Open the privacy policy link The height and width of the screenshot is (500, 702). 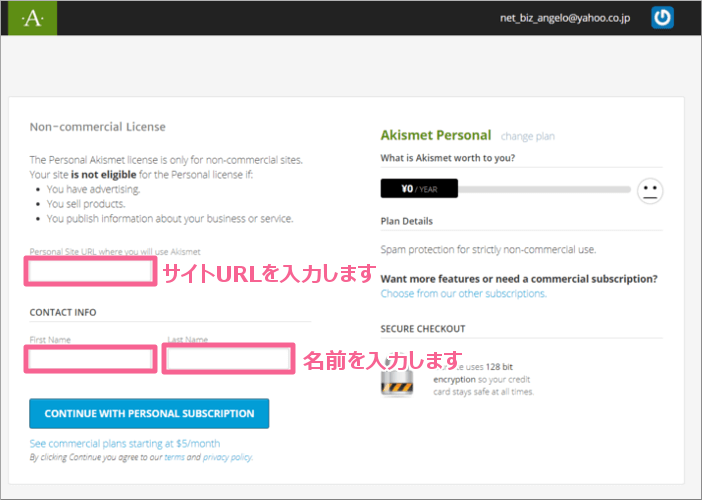pyautogui.click(x=227, y=457)
